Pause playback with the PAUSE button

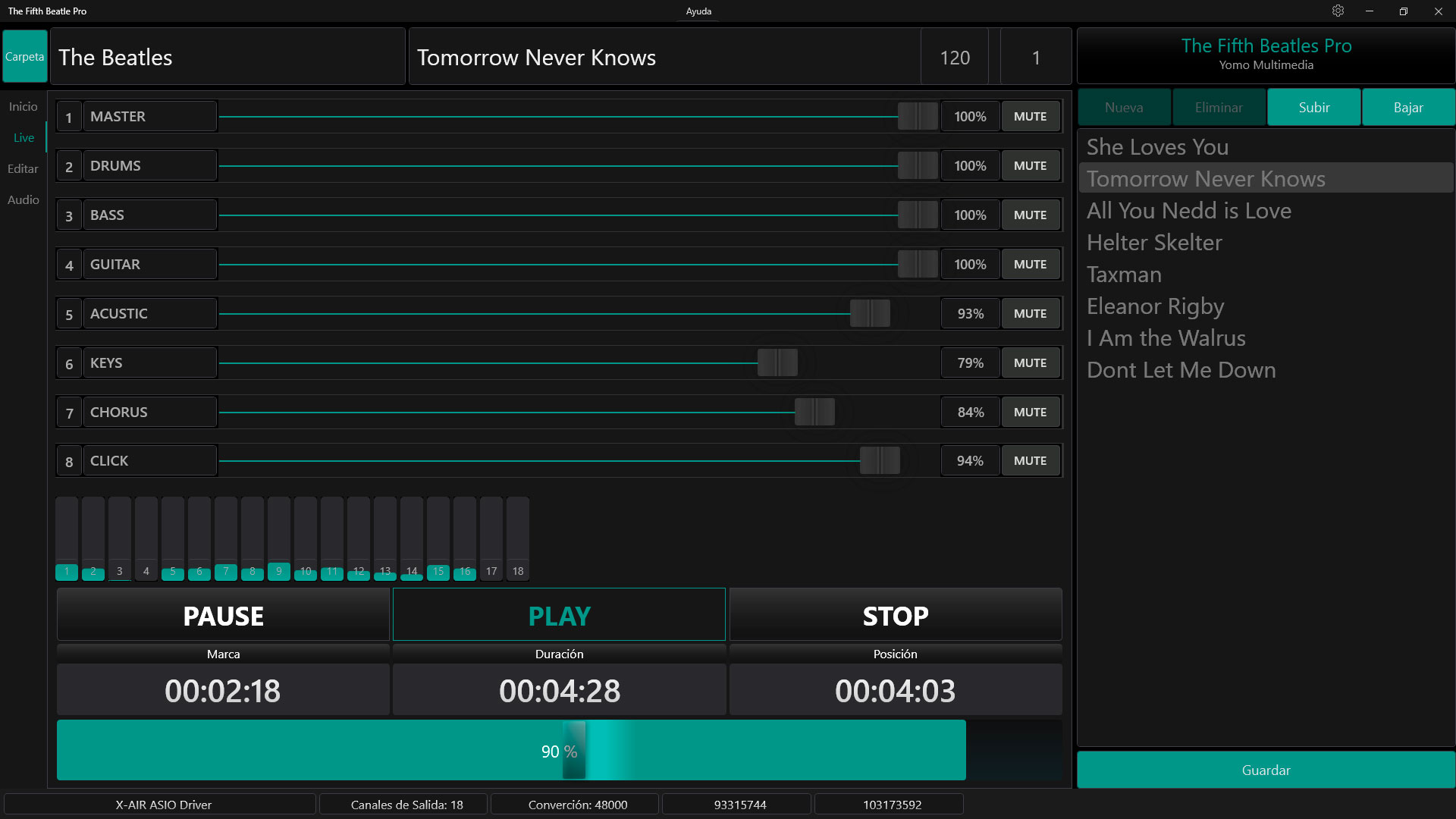coord(223,615)
